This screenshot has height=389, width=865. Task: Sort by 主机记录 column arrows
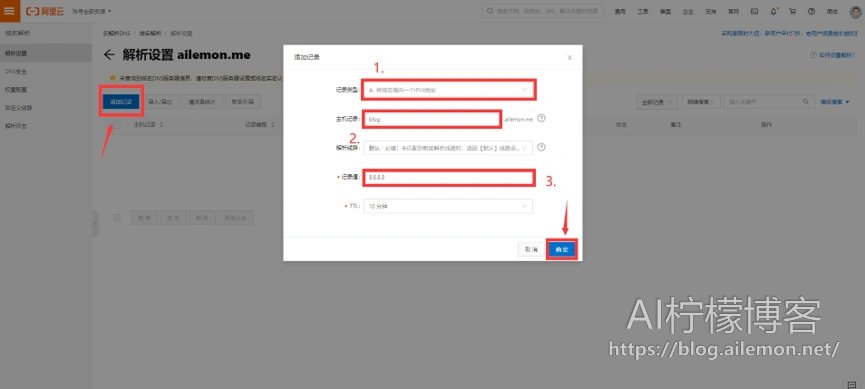(161, 125)
